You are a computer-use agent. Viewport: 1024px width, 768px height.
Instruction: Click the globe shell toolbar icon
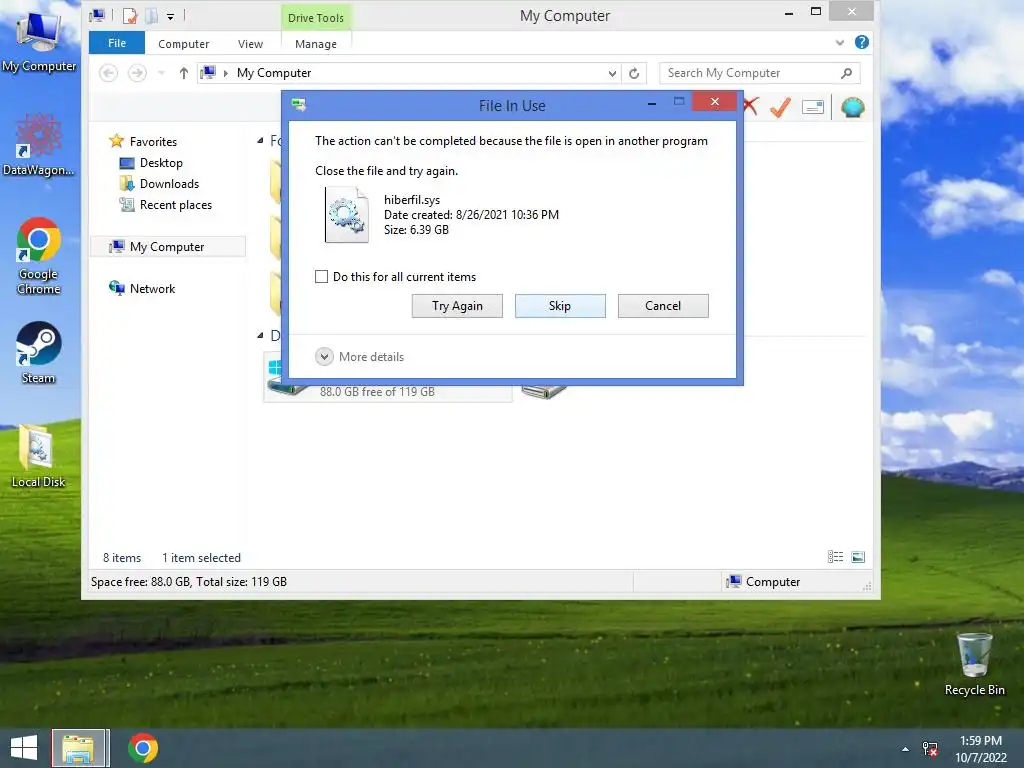click(x=852, y=107)
